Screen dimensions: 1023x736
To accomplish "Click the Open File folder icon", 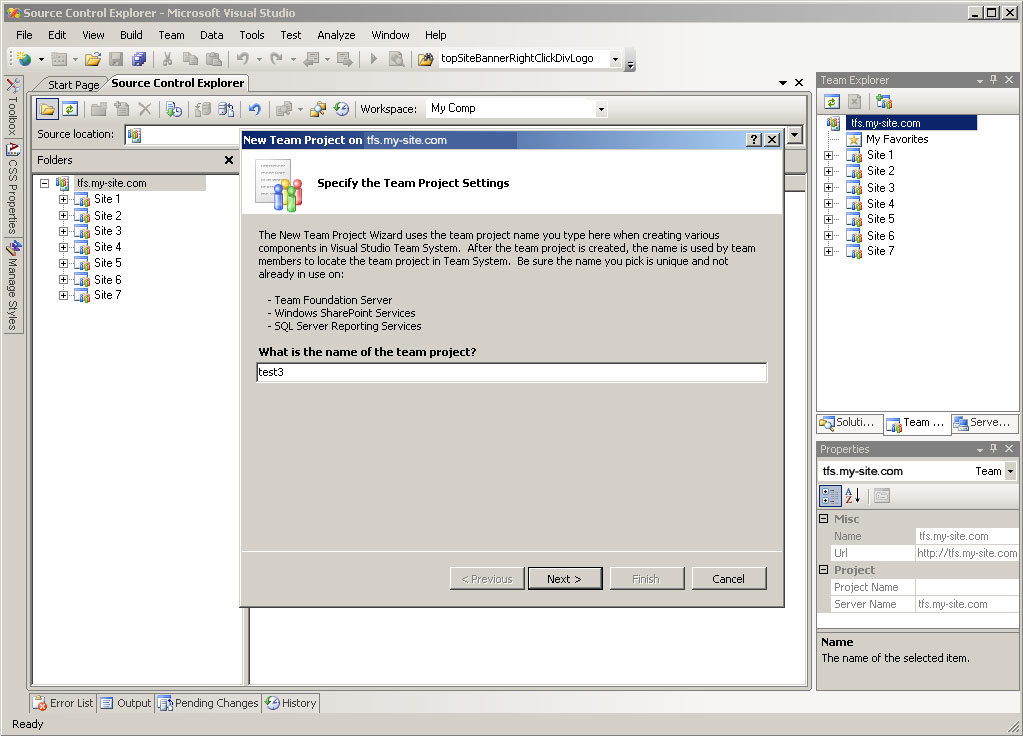I will point(93,59).
